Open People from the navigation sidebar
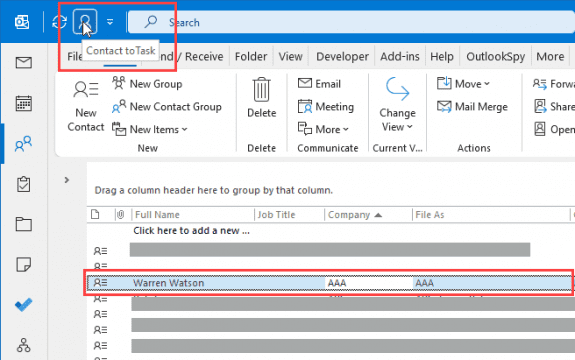Screen dimensions: 575x360 tap(23, 144)
